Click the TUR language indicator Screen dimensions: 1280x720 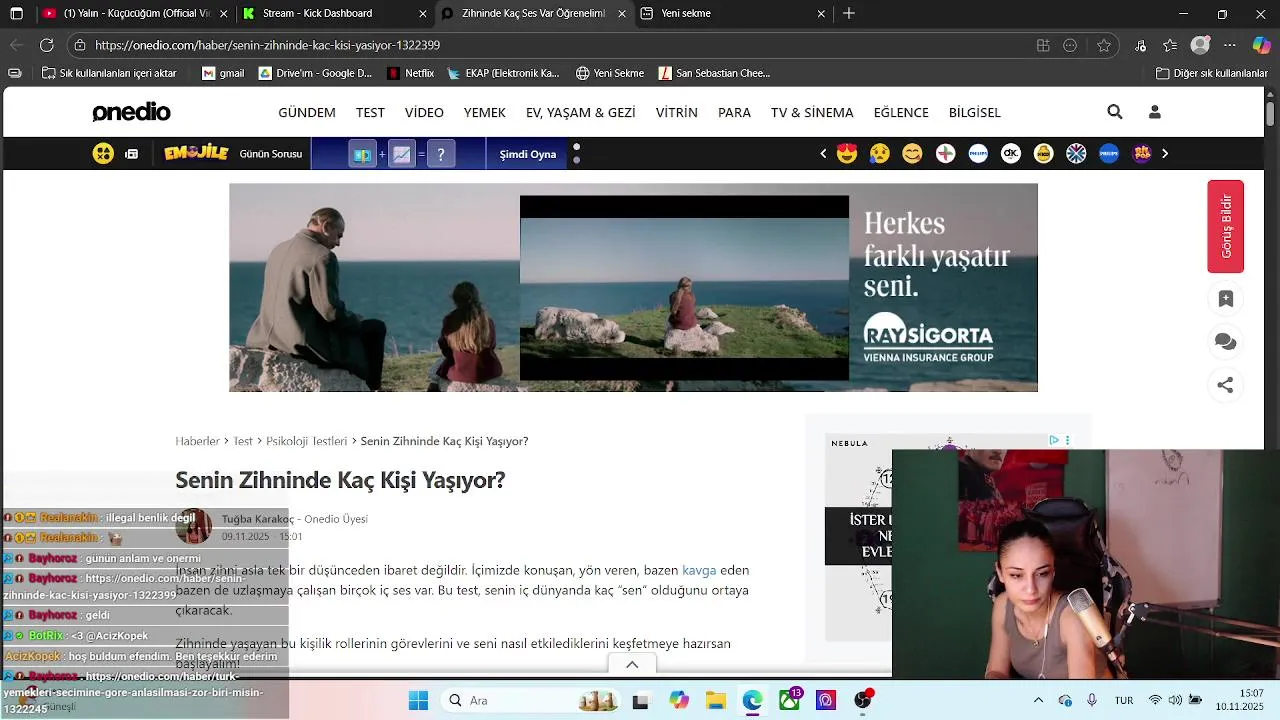coord(1124,700)
